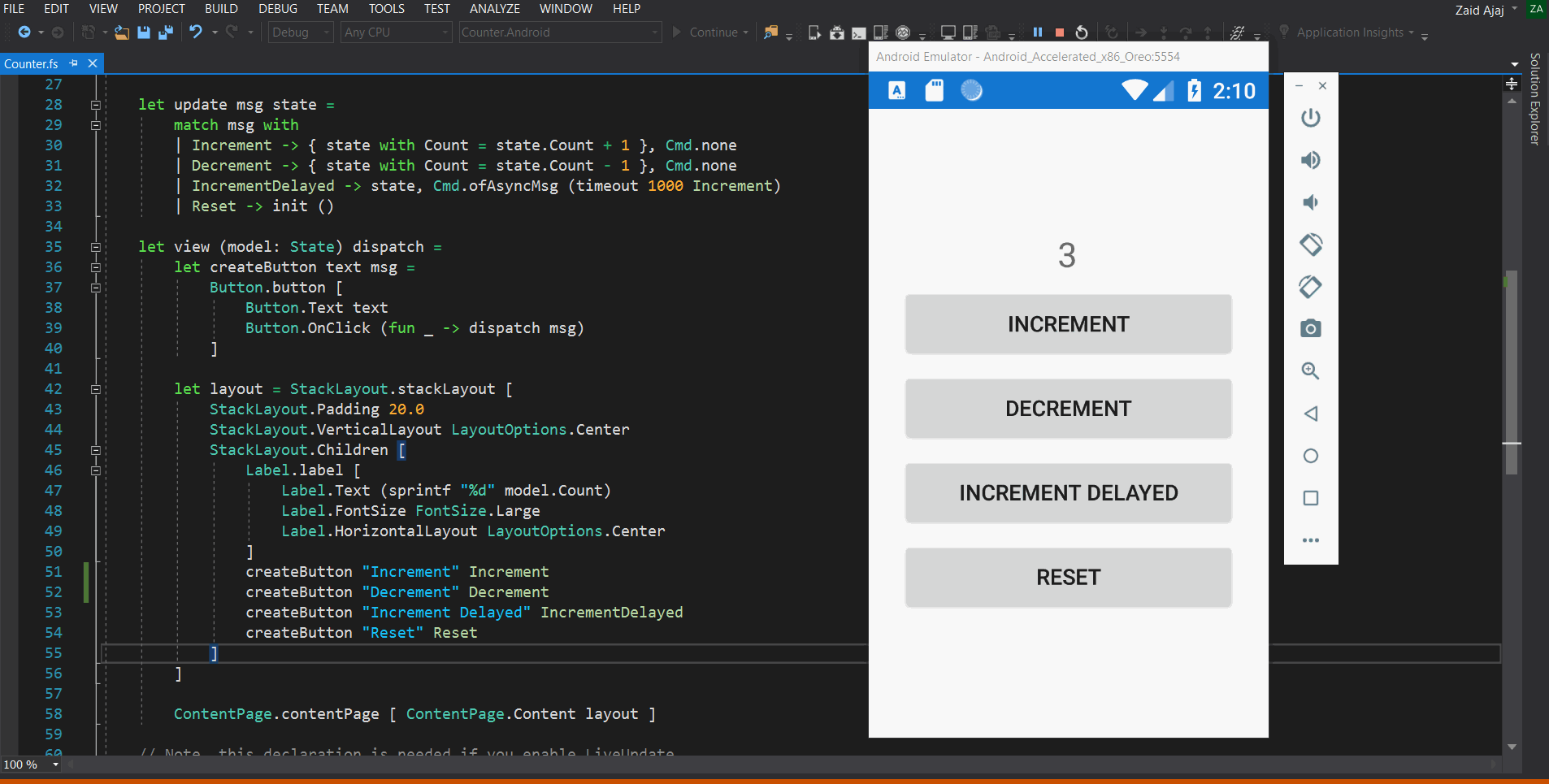Screen dimensions: 1549x784
Task: Rotate the emulator left
Action: click(1311, 245)
